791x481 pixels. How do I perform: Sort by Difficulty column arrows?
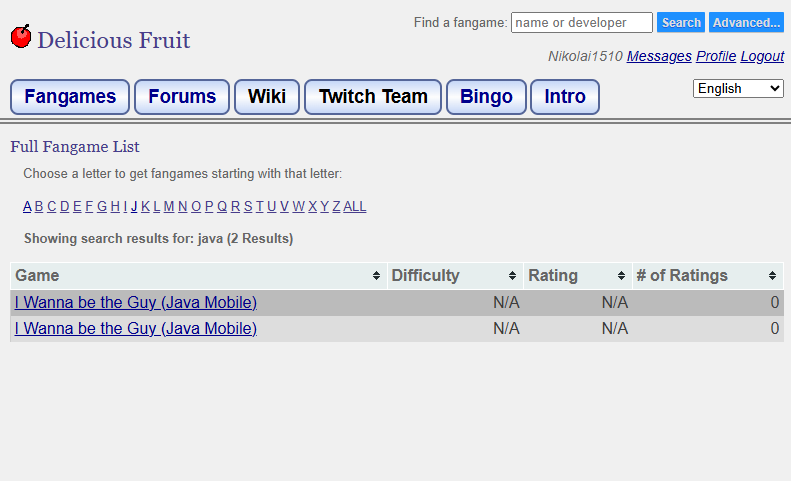pos(512,276)
